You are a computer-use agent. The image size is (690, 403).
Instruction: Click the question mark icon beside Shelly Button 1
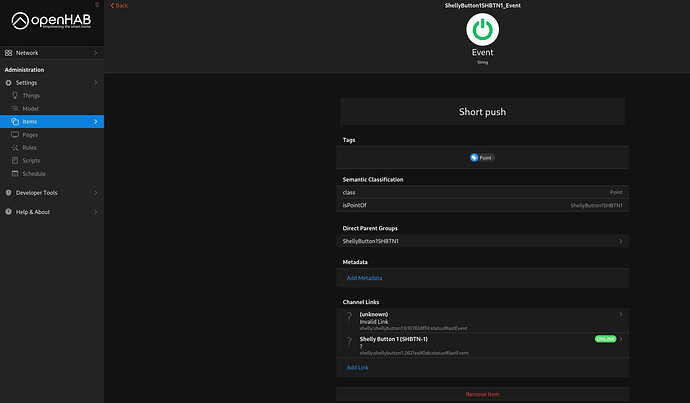(x=349, y=342)
